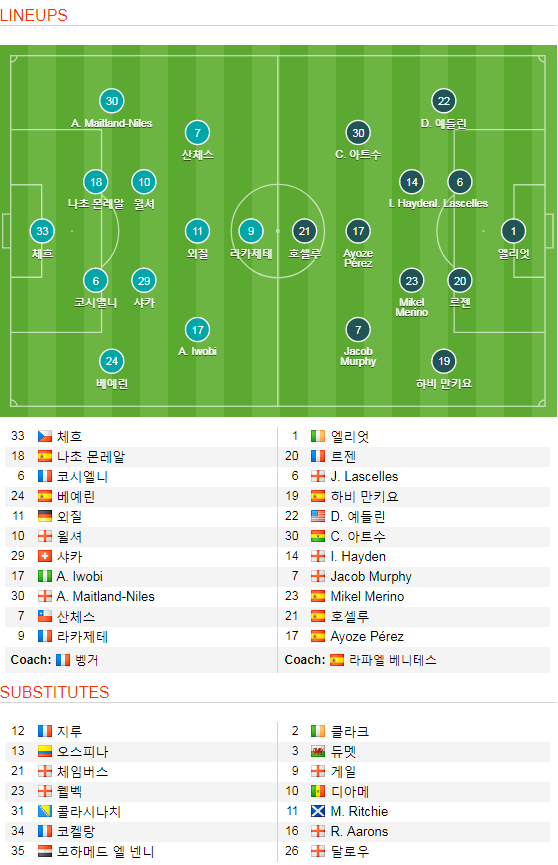
Task: Click the number 19 dark circle on the pitch
Action: pos(444,361)
